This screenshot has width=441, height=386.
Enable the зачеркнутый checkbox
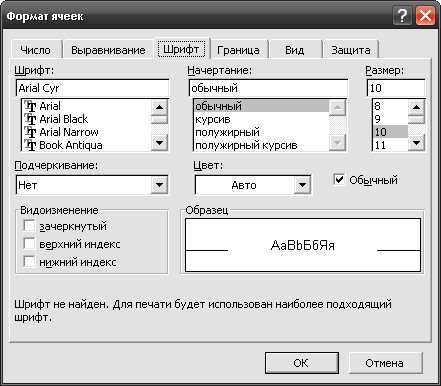tap(29, 226)
